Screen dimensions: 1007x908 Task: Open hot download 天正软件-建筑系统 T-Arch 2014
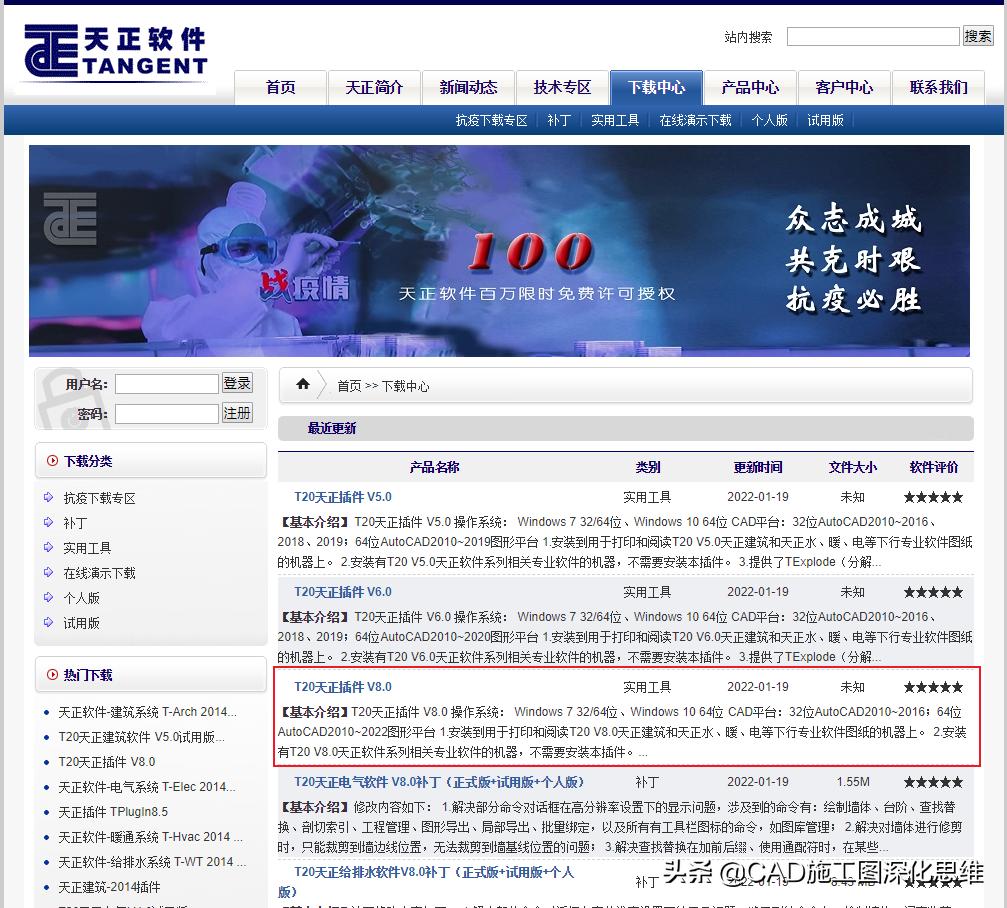pos(148,712)
